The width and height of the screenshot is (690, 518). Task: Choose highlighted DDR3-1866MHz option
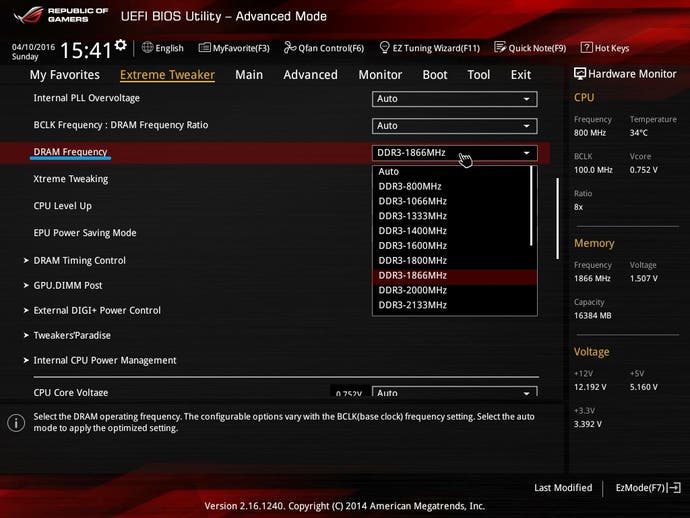pos(455,276)
